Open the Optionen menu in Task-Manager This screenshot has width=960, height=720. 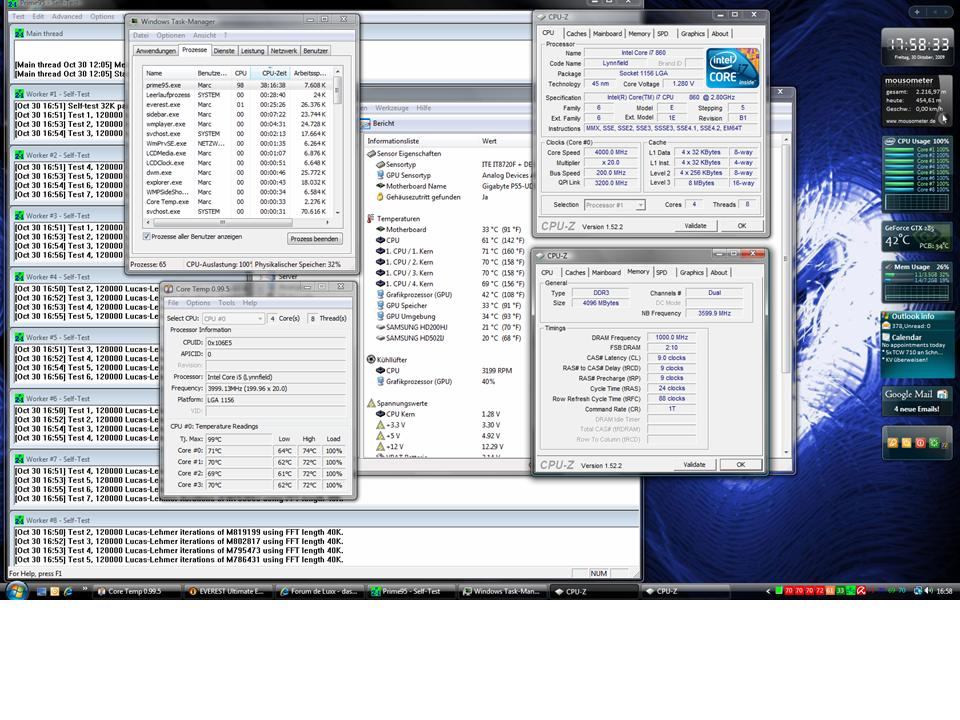[x=171, y=36]
